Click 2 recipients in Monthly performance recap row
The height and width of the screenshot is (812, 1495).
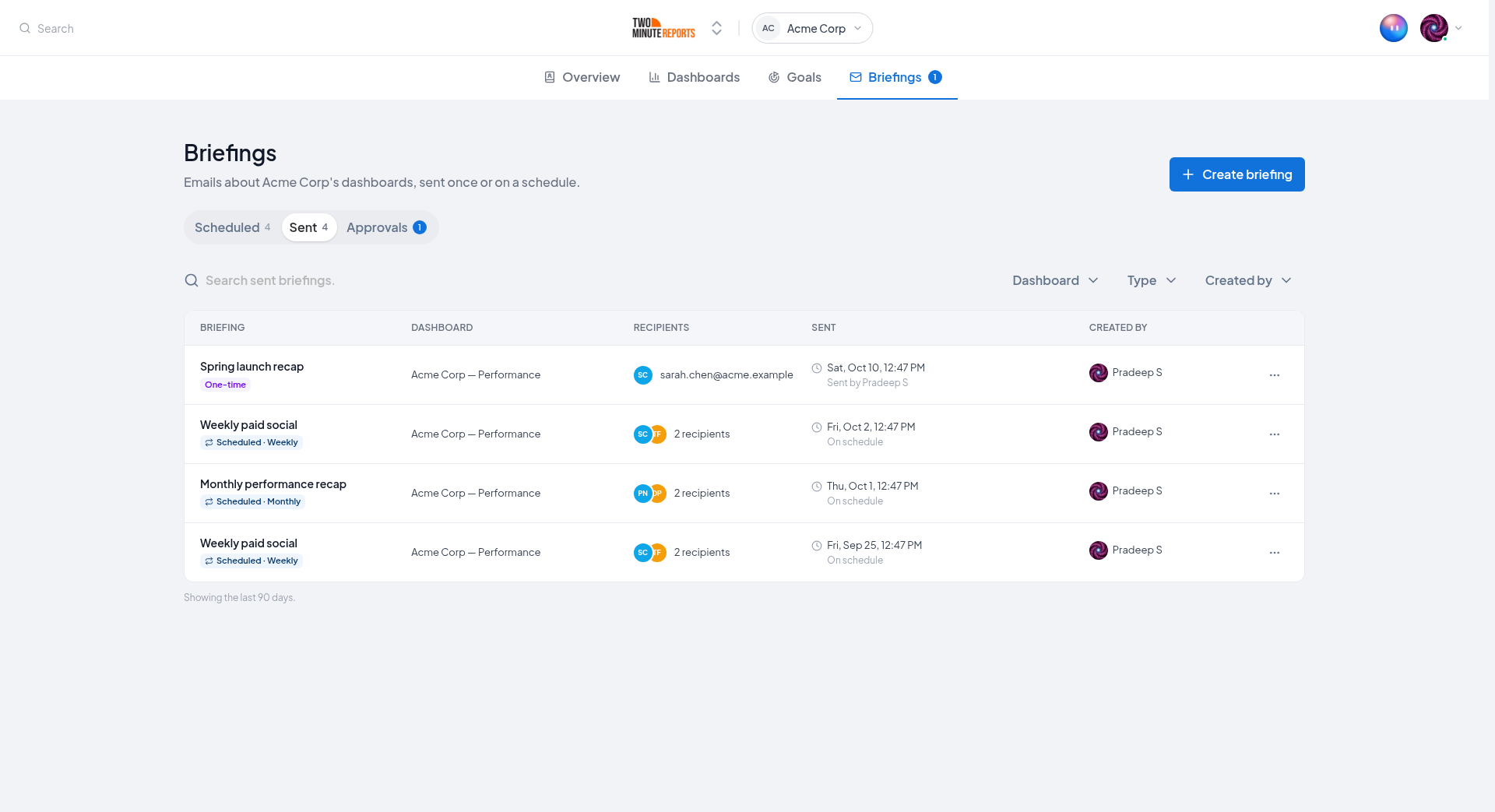pyautogui.click(x=702, y=494)
